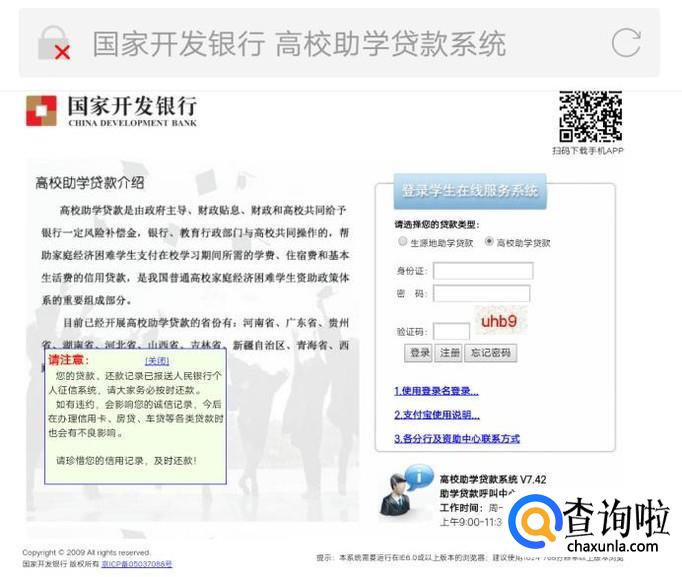Open the 使用登录名登录 link
Screen dimensions: 682x577
coord(436,391)
